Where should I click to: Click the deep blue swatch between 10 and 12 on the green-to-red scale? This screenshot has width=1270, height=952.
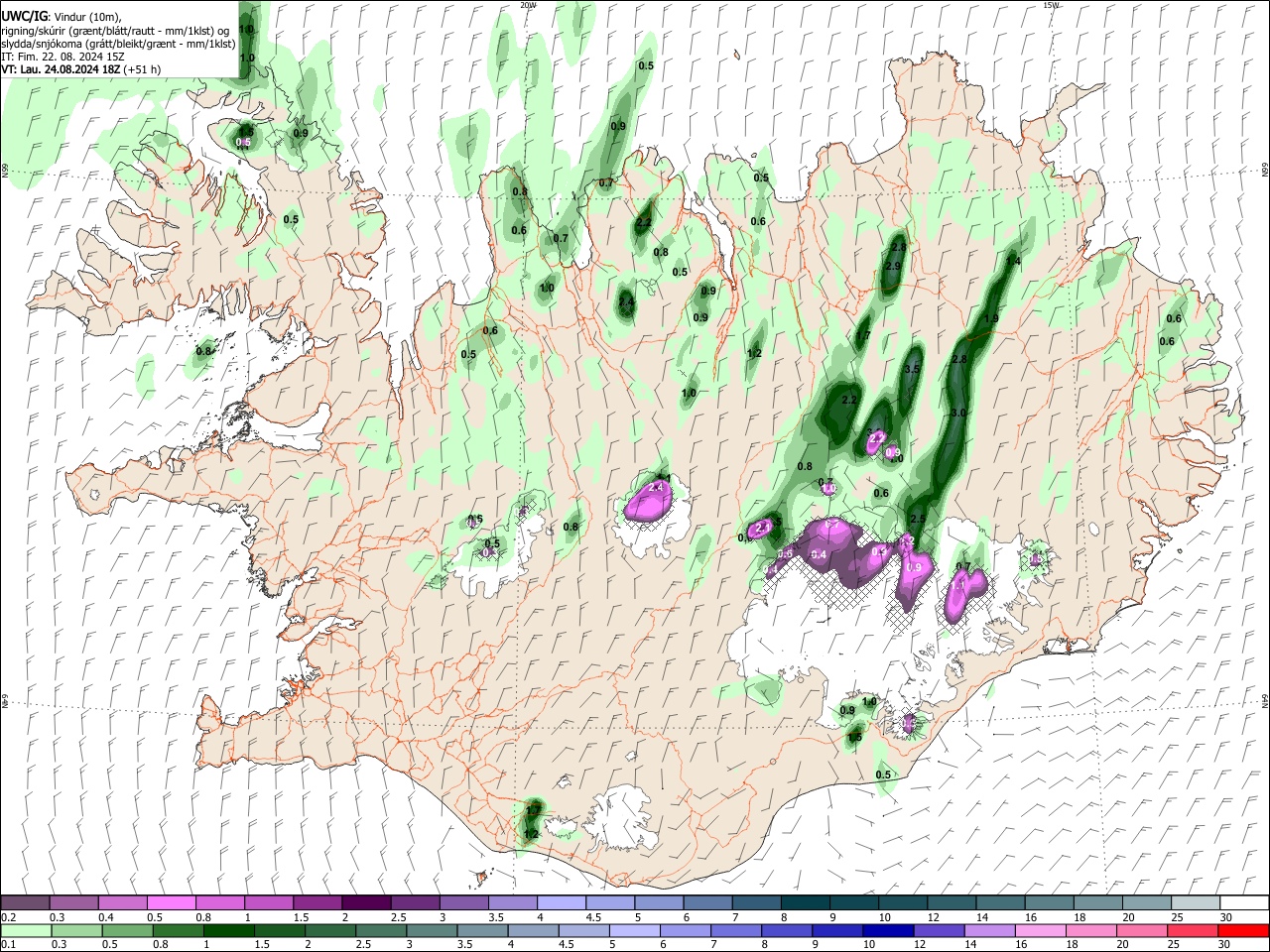[x=888, y=930]
